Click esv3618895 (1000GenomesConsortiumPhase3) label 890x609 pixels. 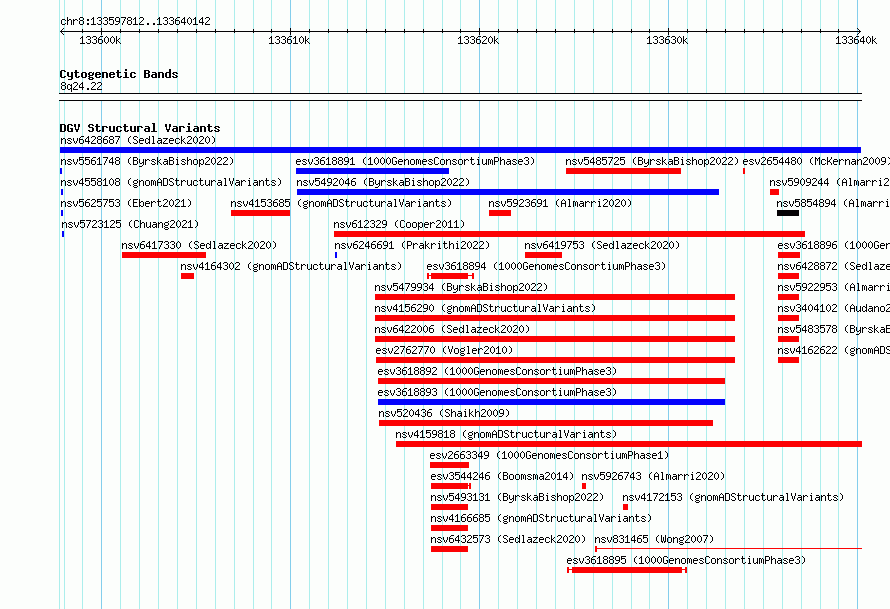[x=686, y=560]
